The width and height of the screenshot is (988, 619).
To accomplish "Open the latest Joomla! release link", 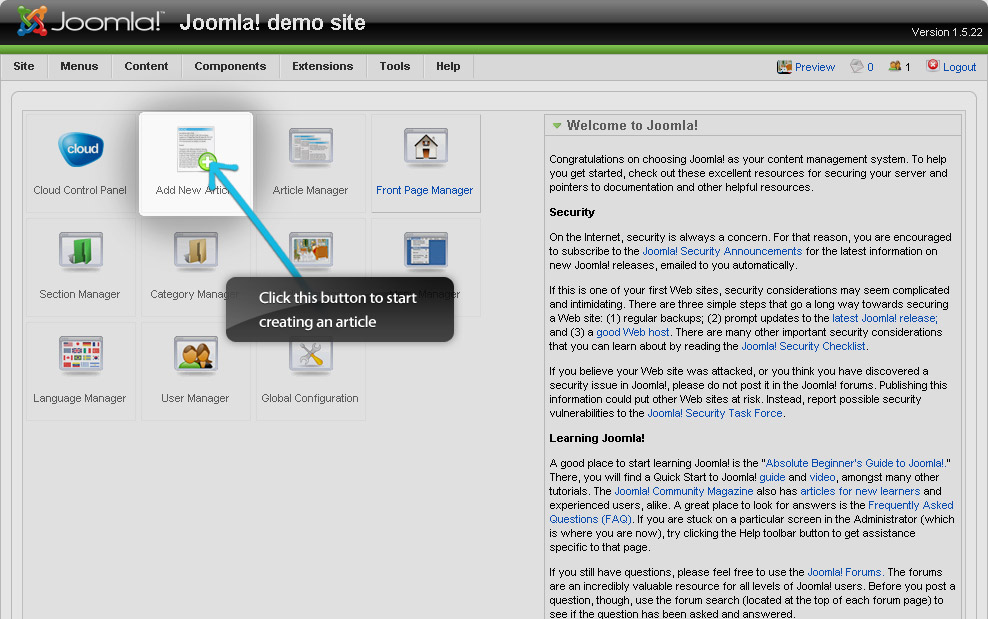I will click(x=885, y=318).
